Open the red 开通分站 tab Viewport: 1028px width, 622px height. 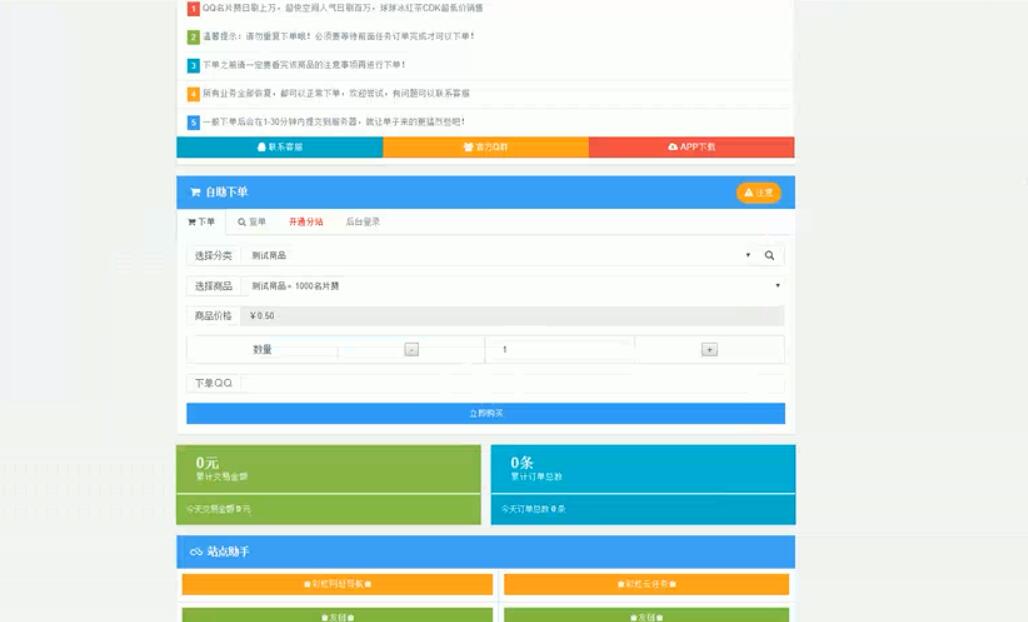pos(306,222)
